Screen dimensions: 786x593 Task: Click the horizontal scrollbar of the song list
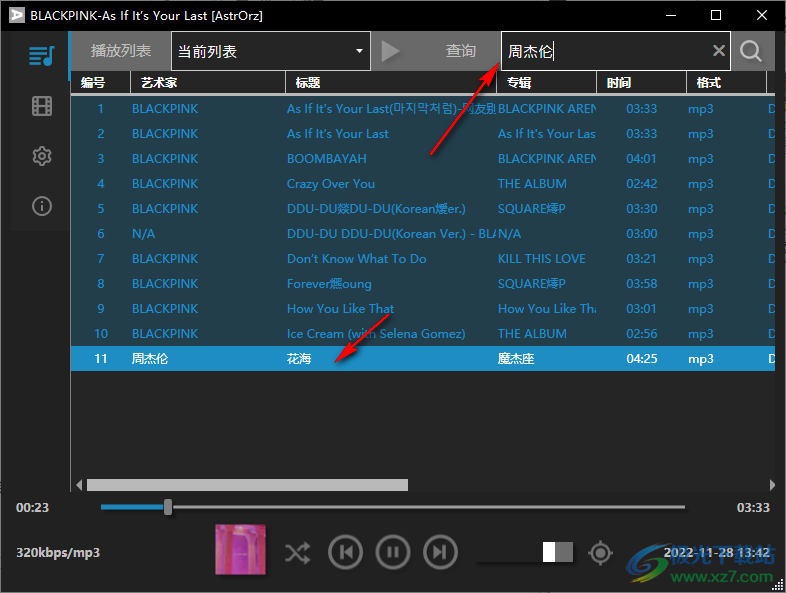tap(247, 485)
